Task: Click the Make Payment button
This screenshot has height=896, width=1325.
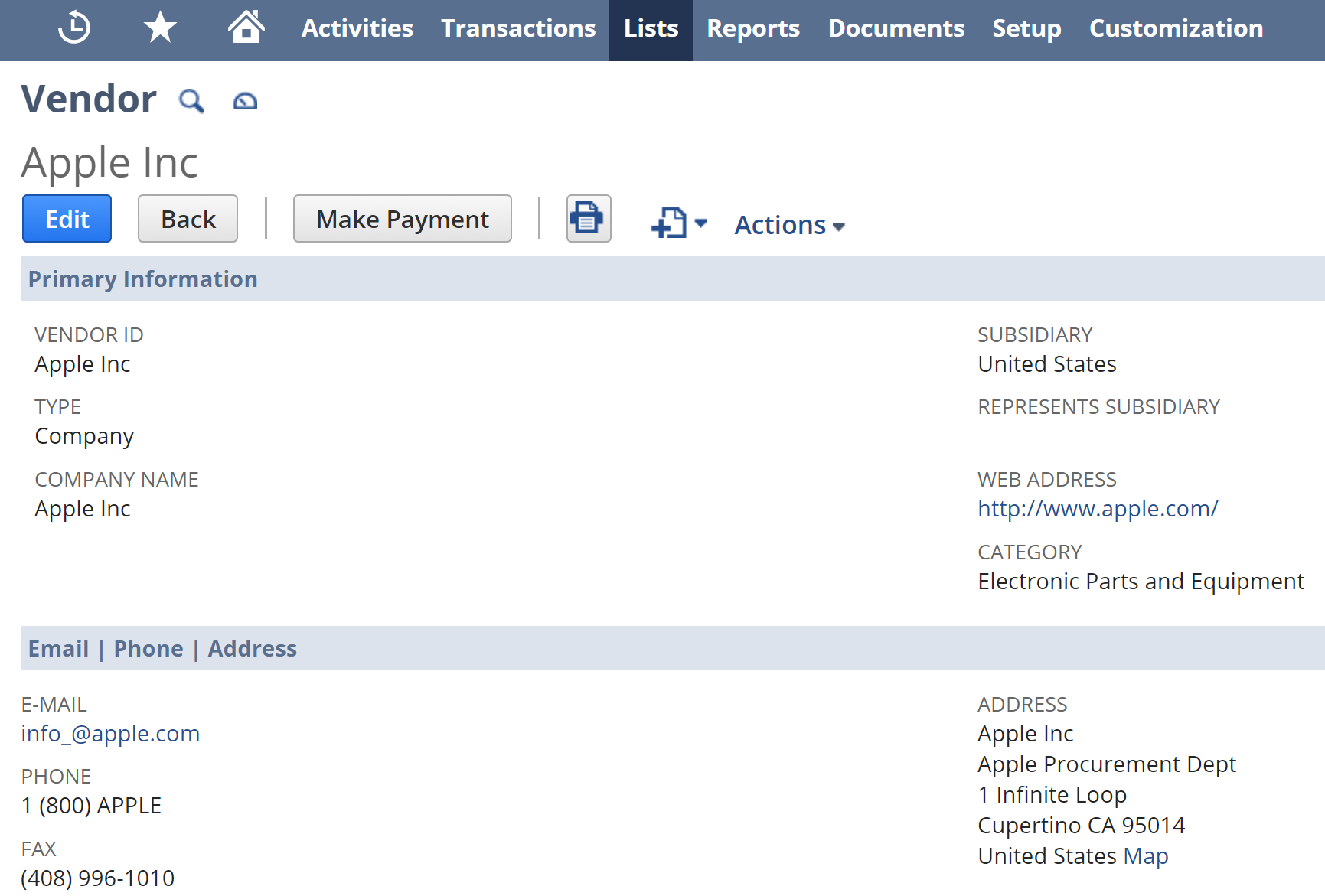Action: click(403, 219)
